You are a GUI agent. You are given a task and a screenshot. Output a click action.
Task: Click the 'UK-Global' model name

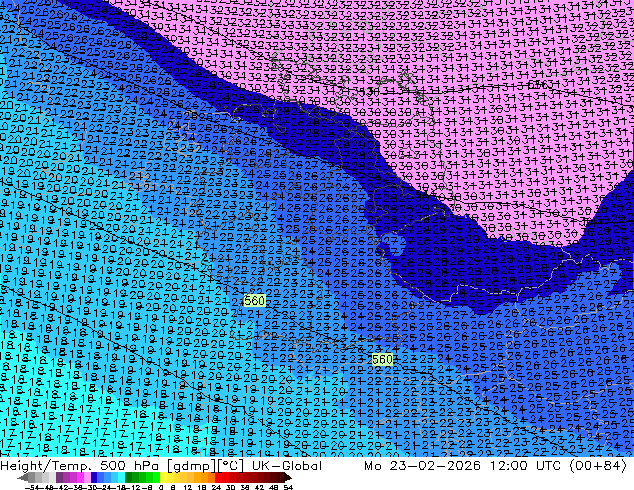pyautogui.click(x=287, y=466)
